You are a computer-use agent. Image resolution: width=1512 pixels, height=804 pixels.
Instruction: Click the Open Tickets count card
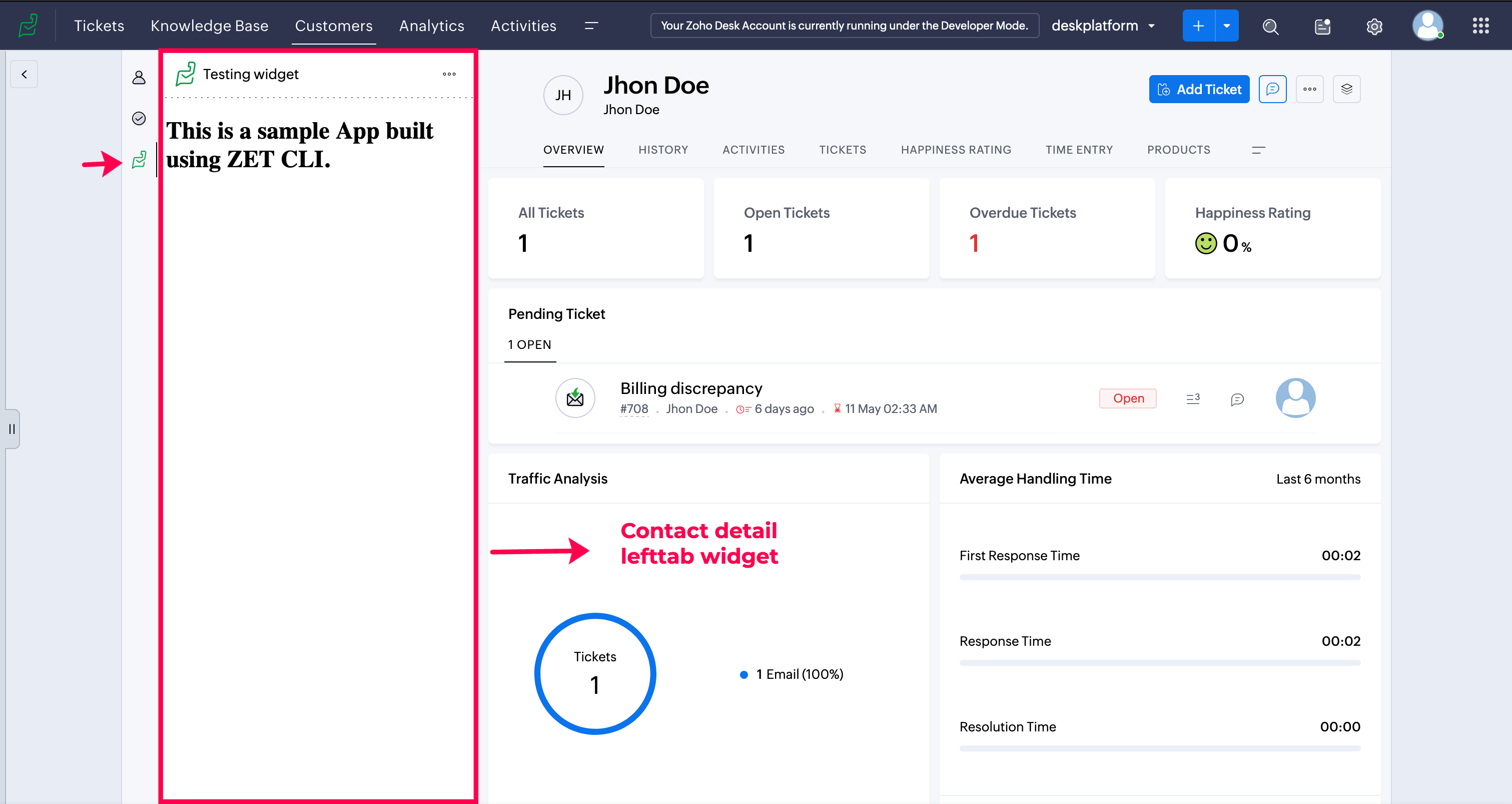tap(821, 228)
